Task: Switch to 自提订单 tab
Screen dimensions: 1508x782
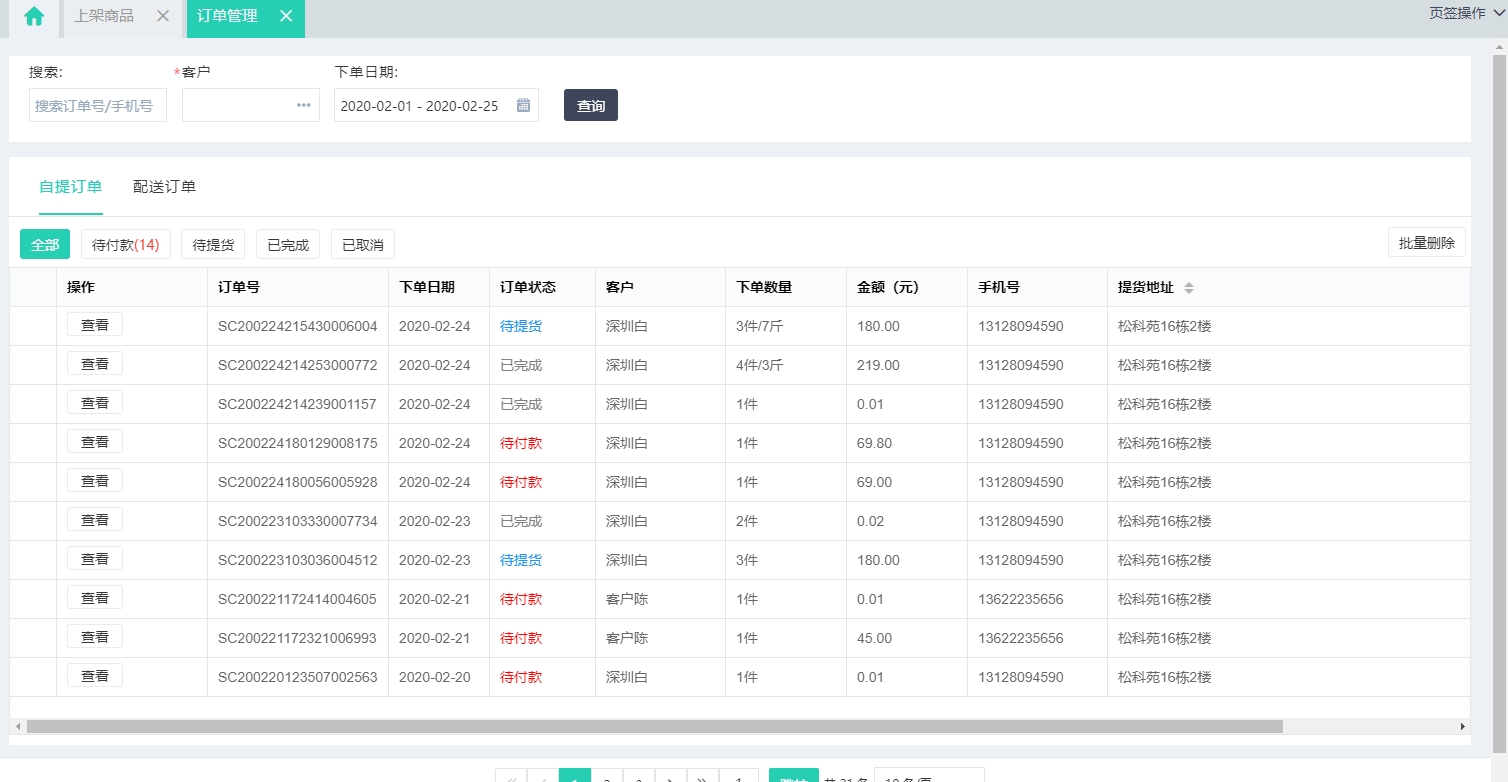Action: pos(71,186)
